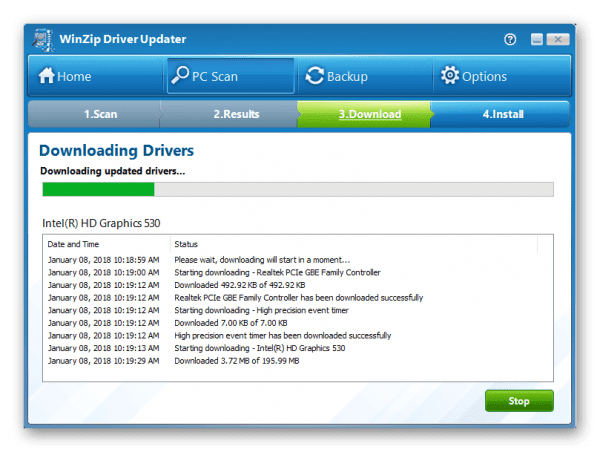This screenshot has width=600, height=452.
Task: Click timestamp 10:18:59 AM
Action: [103, 260]
